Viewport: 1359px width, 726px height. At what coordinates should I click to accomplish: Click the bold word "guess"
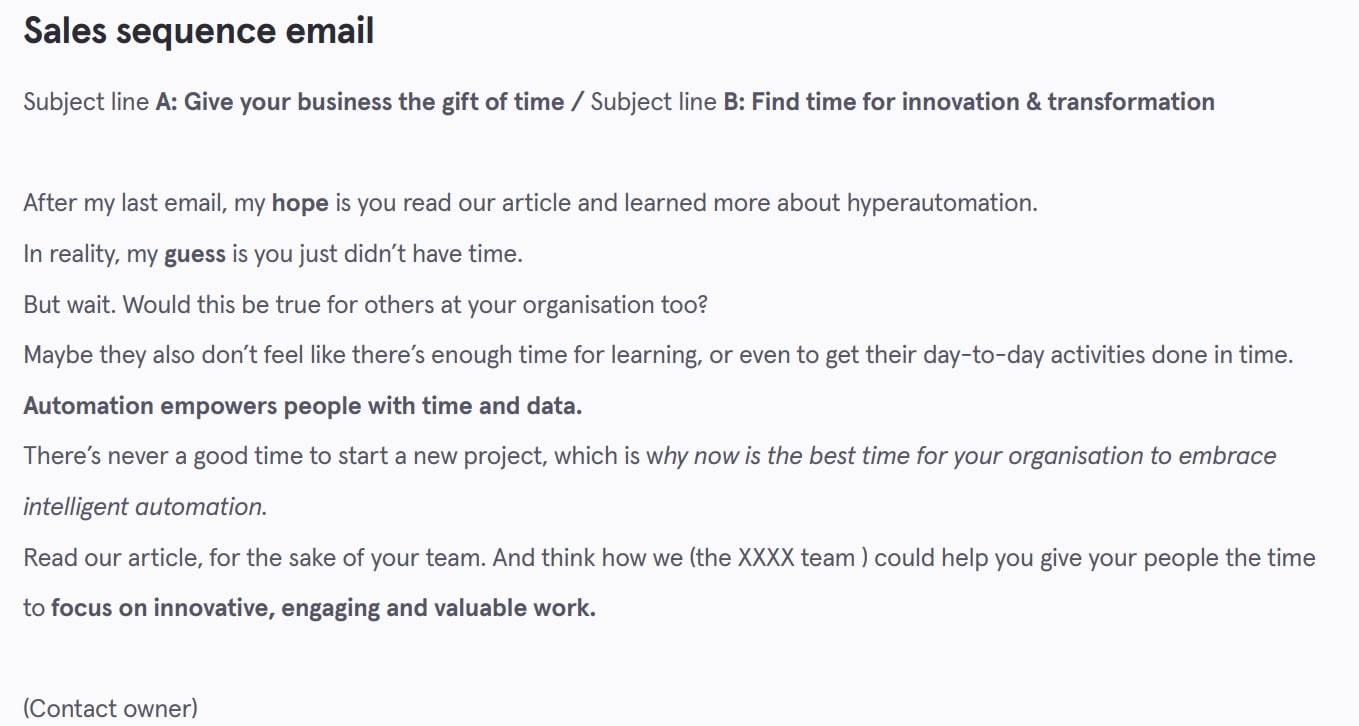[x=195, y=254]
